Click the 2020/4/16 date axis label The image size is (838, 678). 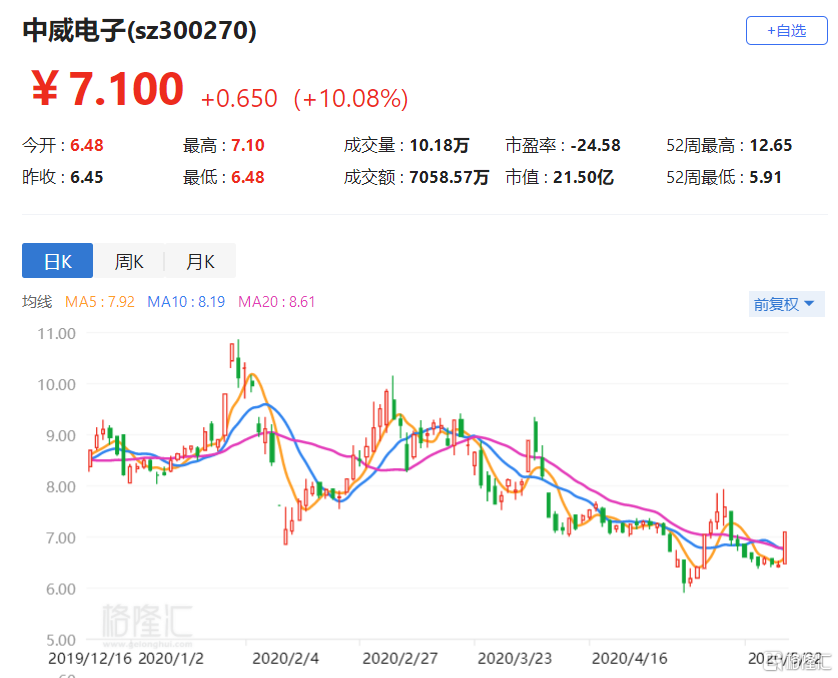[630, 658]
